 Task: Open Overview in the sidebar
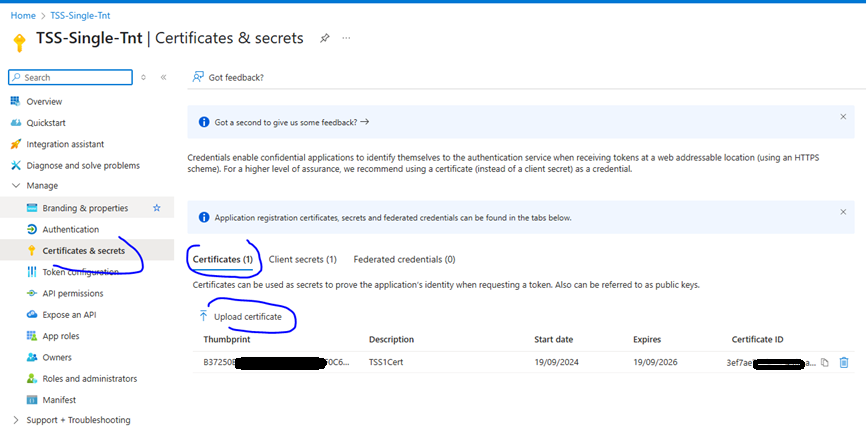[44, 101]
